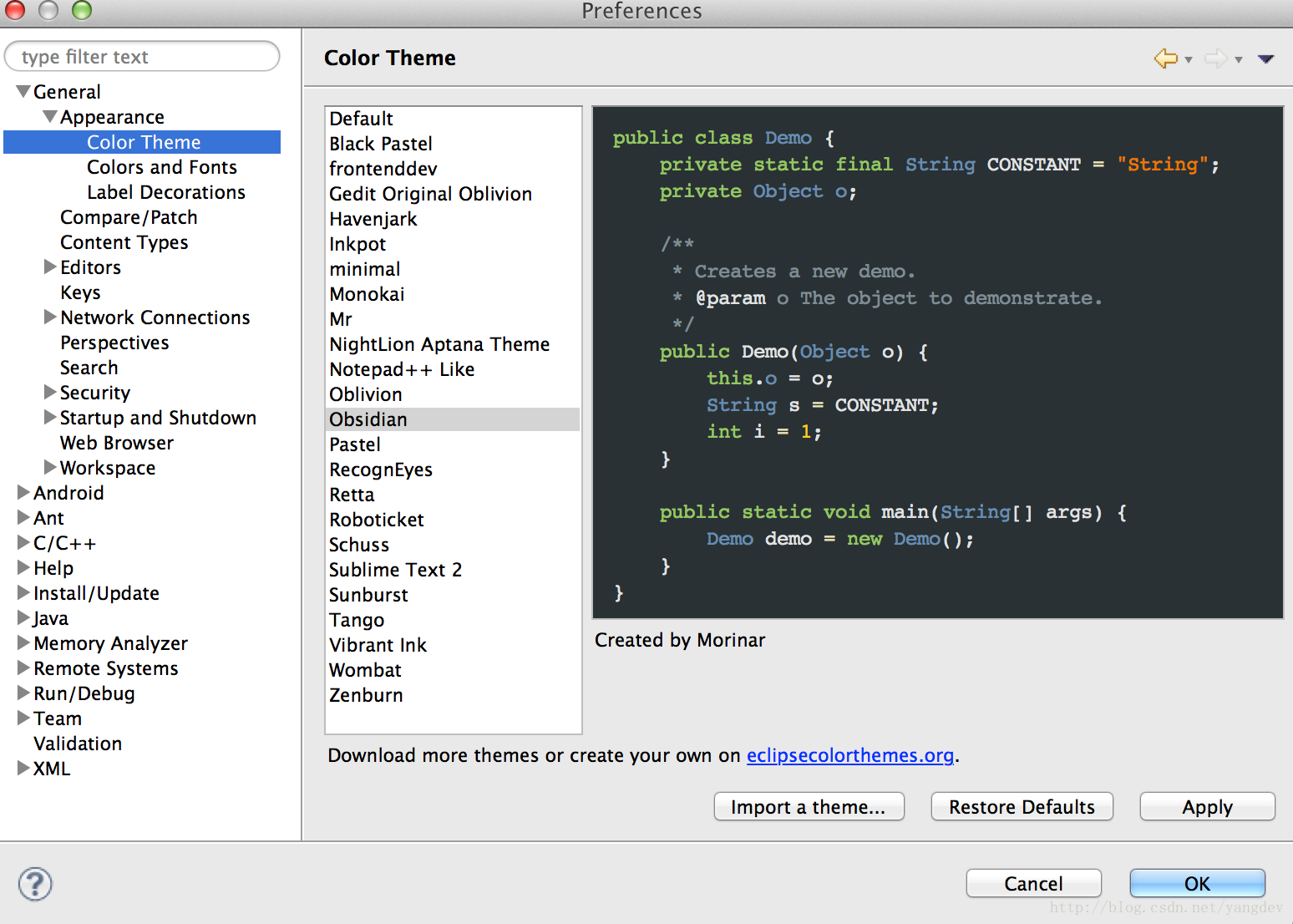Screen dimensions: 1293x924
Task: Choose the Zenburn theme
Action: (x=453, y=695)
